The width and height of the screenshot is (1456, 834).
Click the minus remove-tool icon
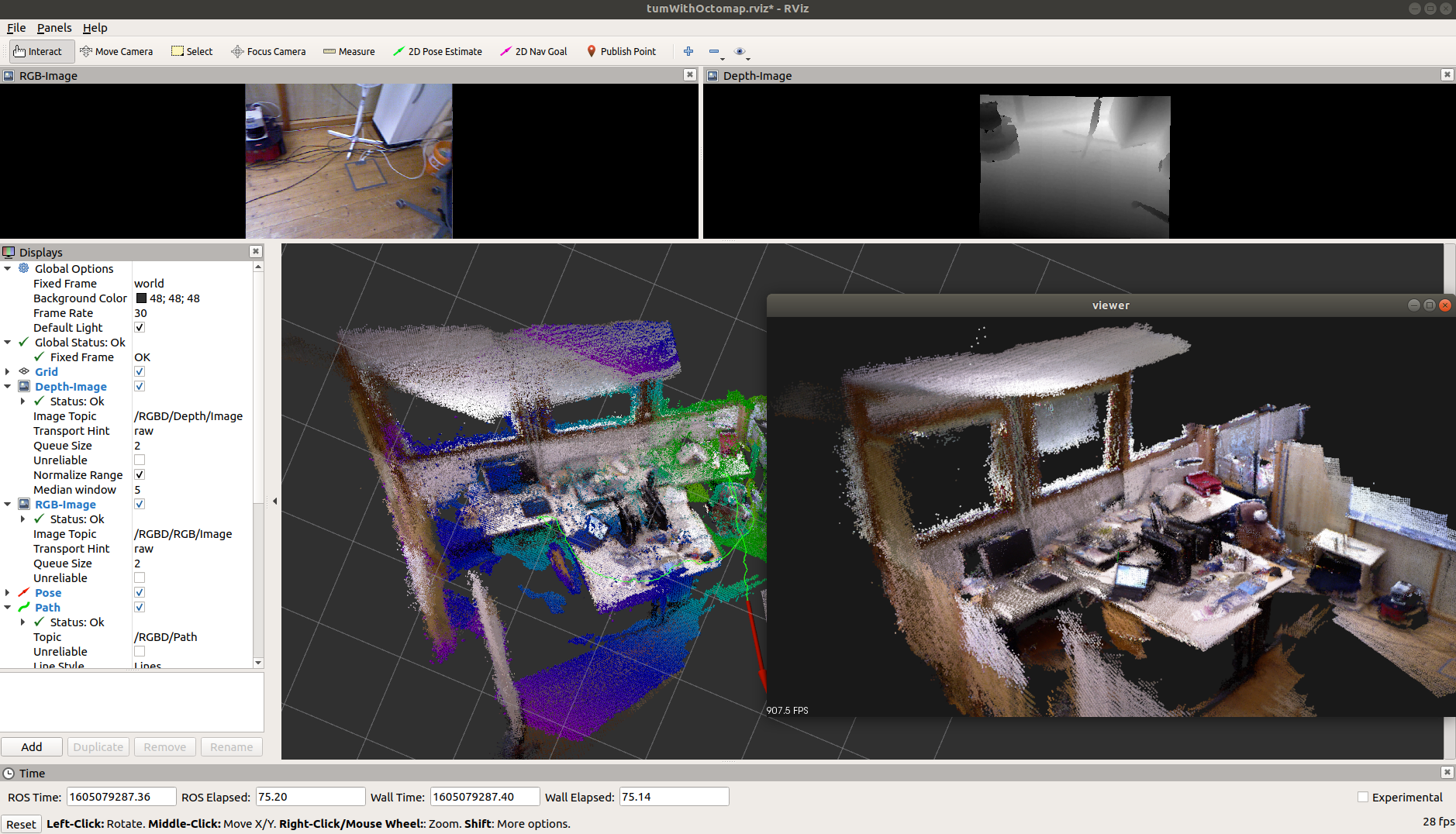714,51
